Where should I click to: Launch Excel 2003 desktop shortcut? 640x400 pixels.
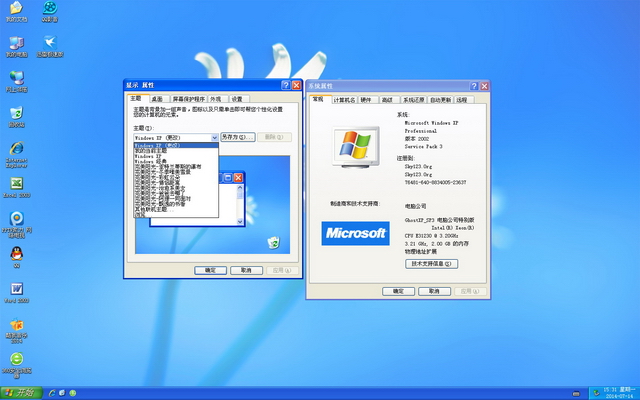pyautogui.click(x=16, y=187)
